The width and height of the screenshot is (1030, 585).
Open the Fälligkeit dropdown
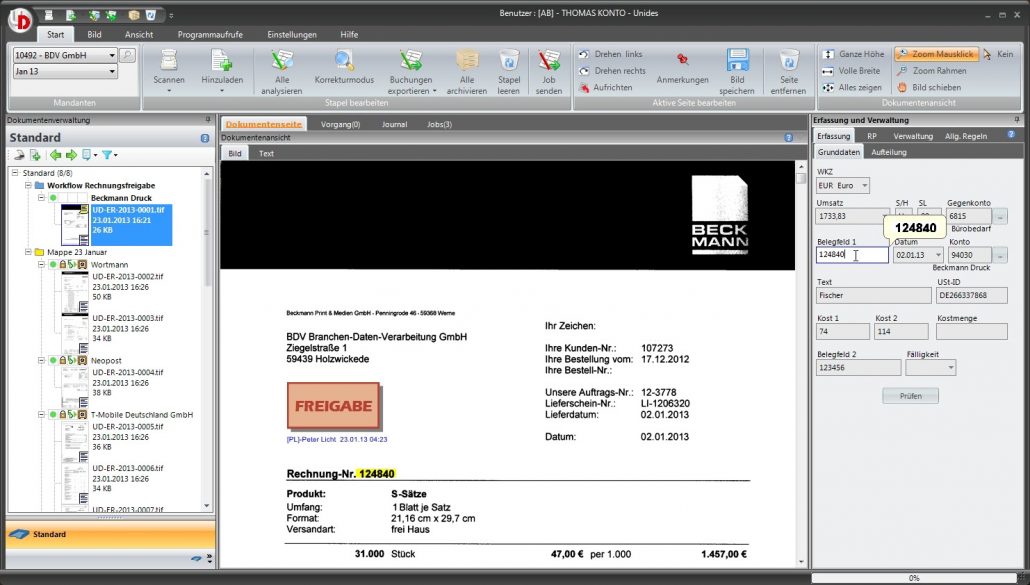(x=950, y=368)
